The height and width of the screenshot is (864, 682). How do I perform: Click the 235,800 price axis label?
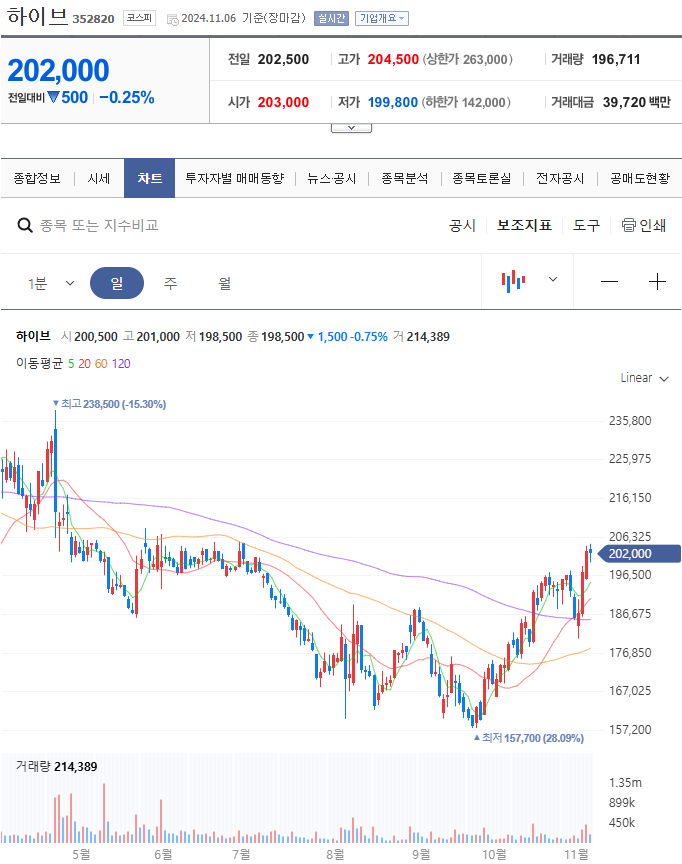tap(630, 420)
